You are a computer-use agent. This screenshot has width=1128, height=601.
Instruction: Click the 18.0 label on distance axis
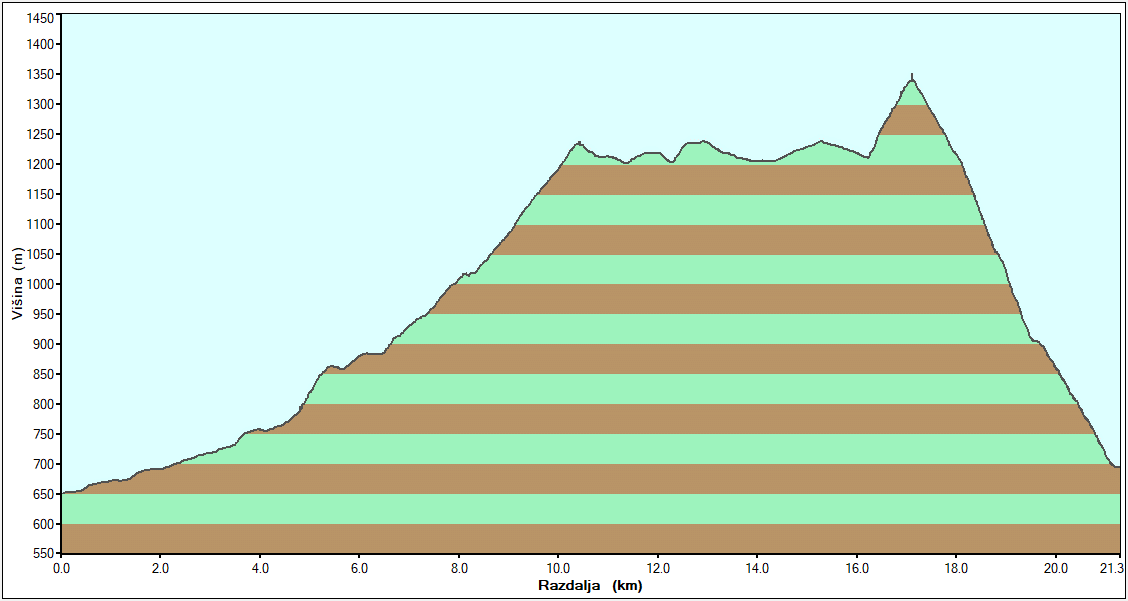(x=956, y=568)
